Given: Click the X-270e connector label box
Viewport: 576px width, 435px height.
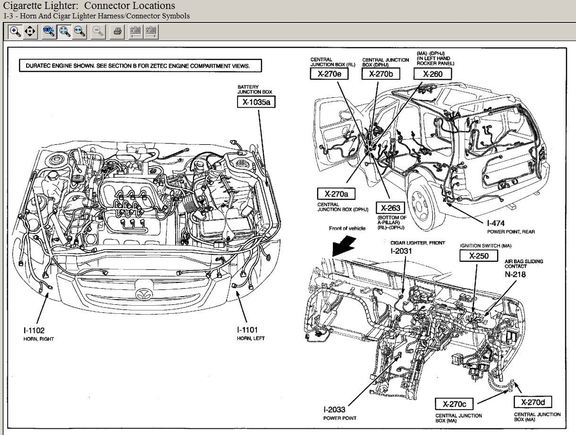Looking at the screenshot, I should (329, 74).
